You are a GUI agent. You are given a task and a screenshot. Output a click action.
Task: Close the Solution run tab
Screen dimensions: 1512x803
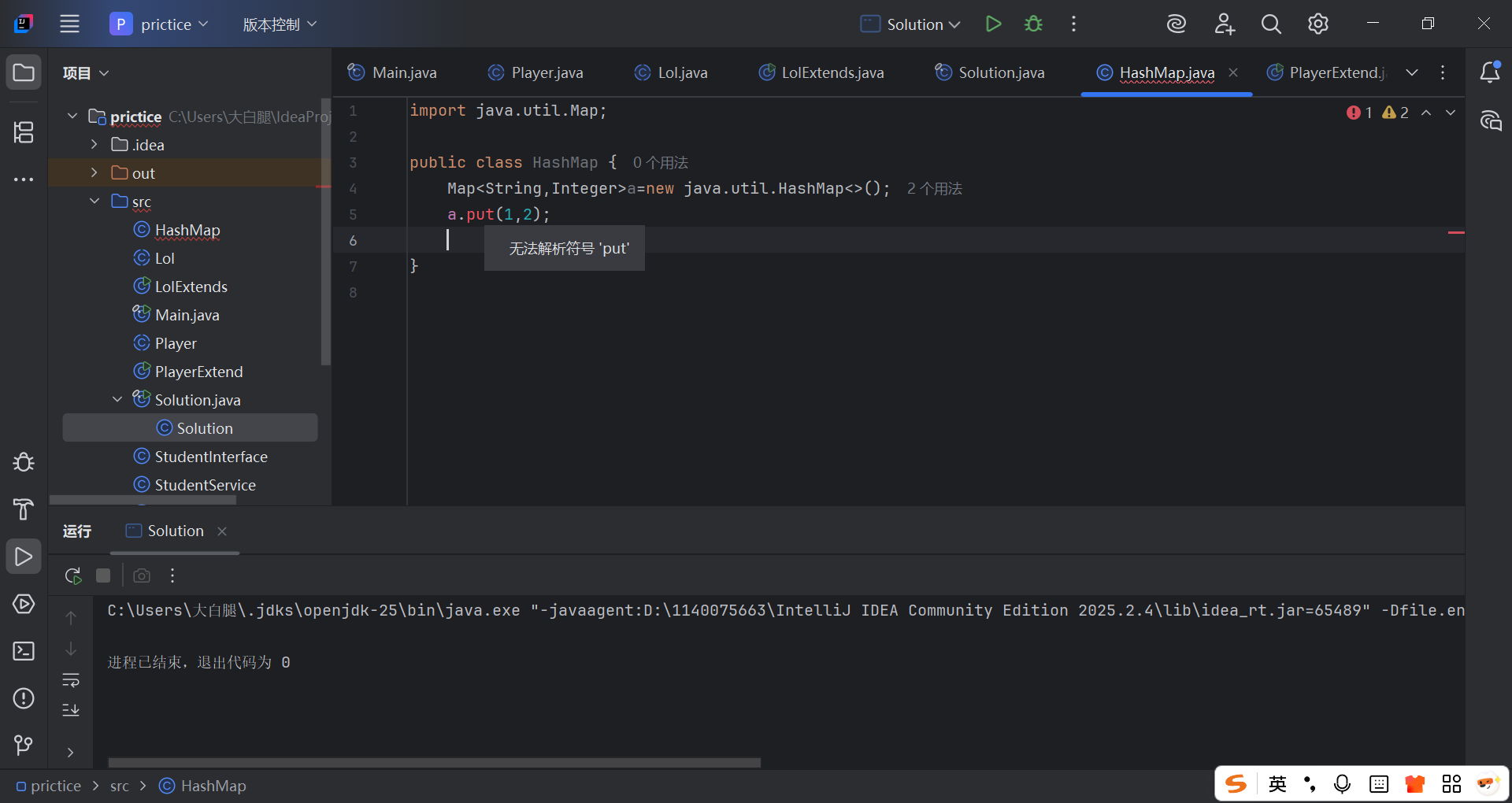[x=222, y=531]
